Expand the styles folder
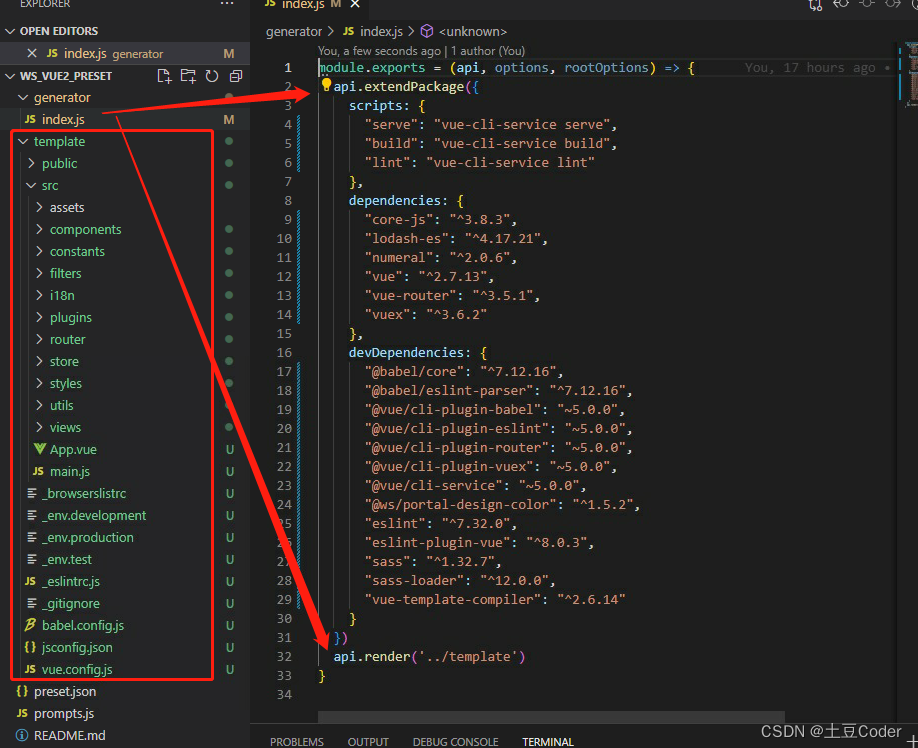Screen dimensions: 918x748 coord(39,383)
